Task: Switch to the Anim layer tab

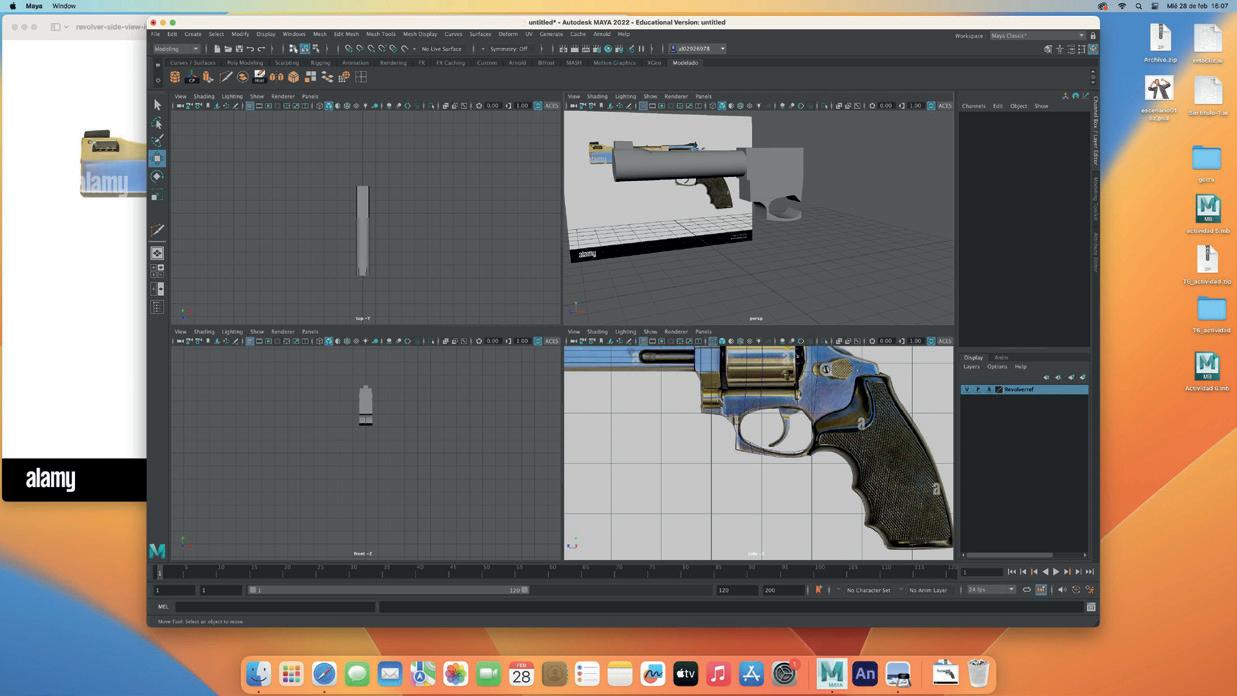Action: tap(1000, 357)
